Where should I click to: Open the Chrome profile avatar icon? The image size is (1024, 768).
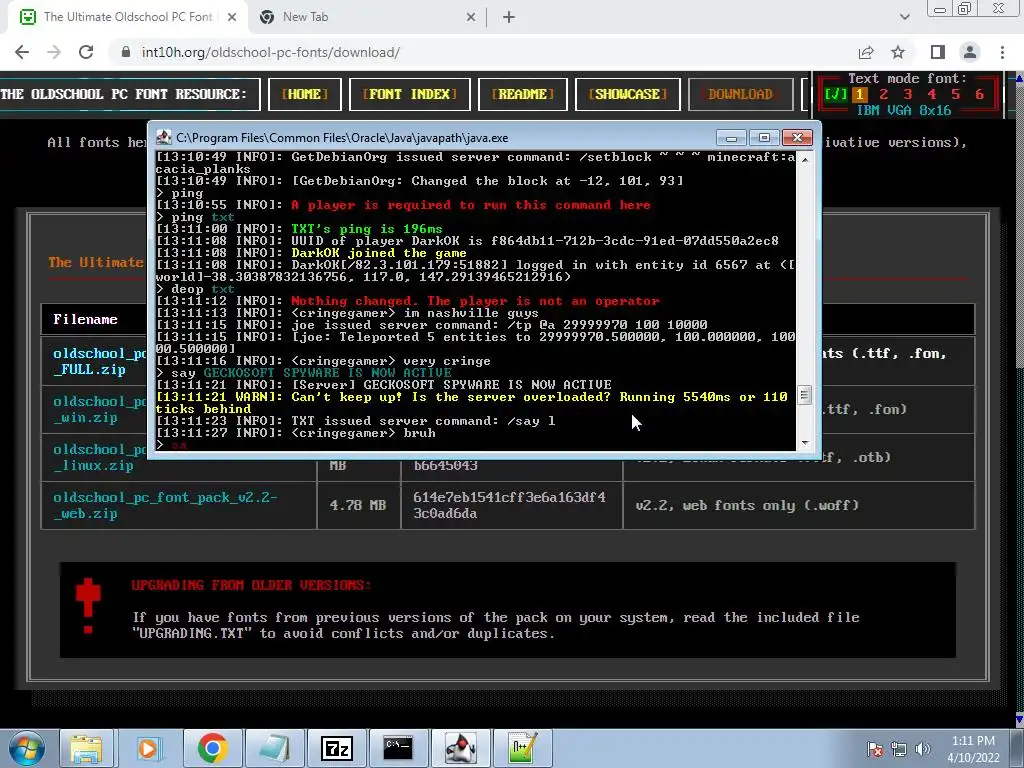[x=970, y=52]
